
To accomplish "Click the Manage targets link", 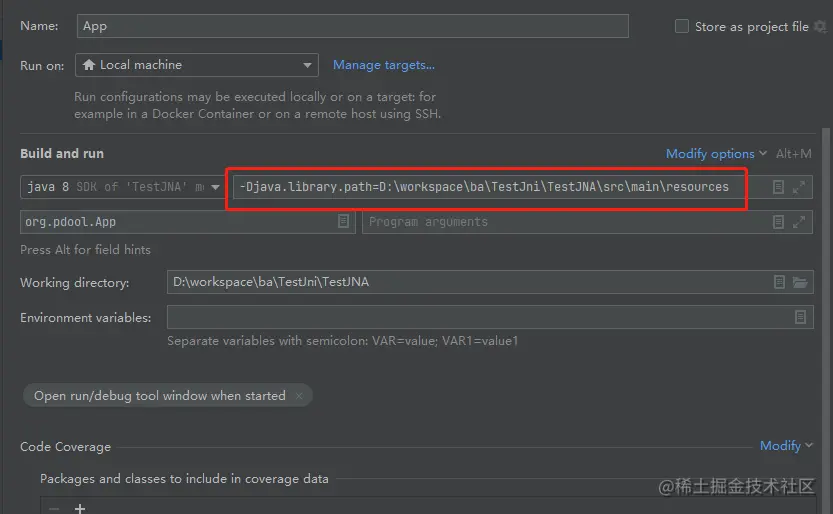I will tap(384, 65).
